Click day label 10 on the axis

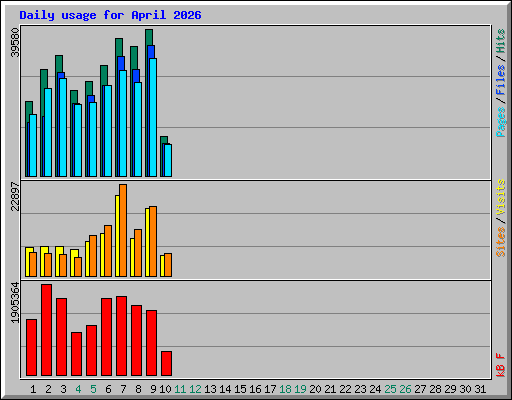point(165,389)
